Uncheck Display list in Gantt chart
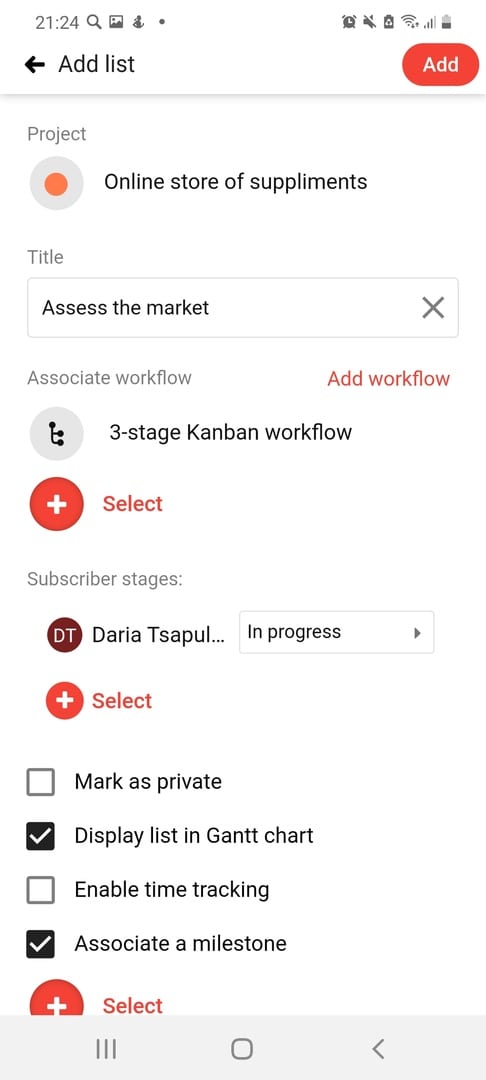 tap(41, 836)
